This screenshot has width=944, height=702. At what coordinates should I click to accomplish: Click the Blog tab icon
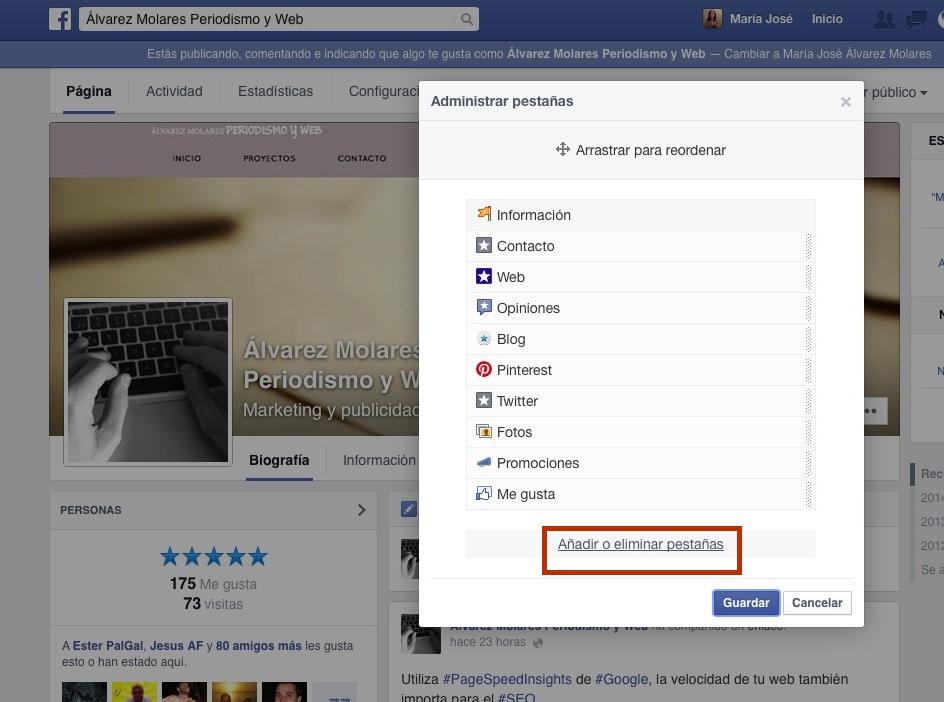pyautogui.click(x=484, y=339)
